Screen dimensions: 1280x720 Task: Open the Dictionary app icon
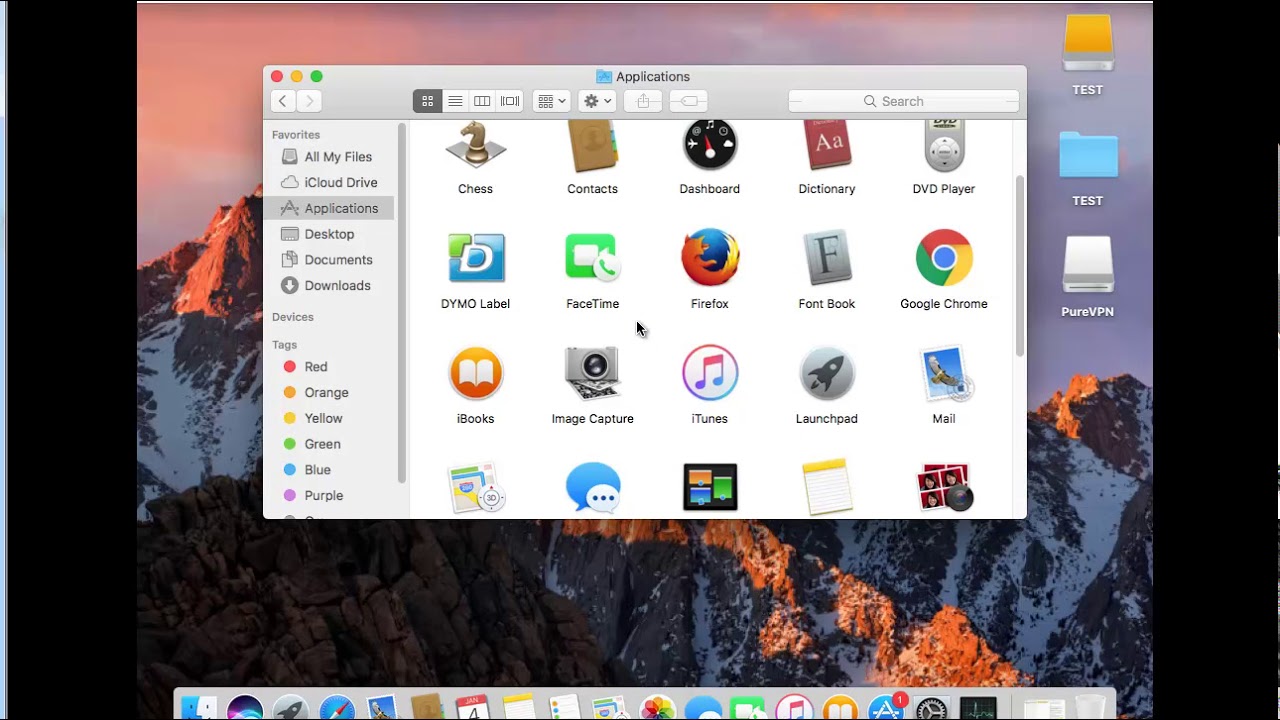tap(827, 146)
